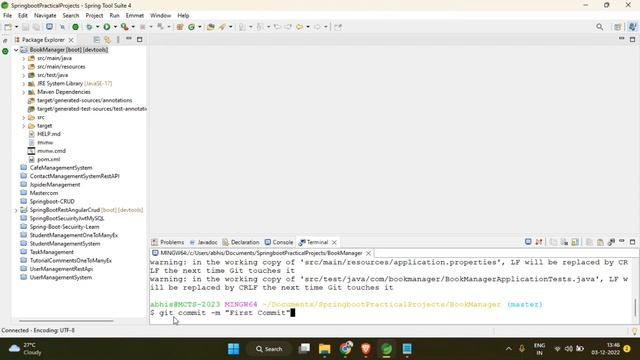Click the Search flashlight toolbar icon
640x360 pixels.
pyautogui.click(x=222, y=27)
